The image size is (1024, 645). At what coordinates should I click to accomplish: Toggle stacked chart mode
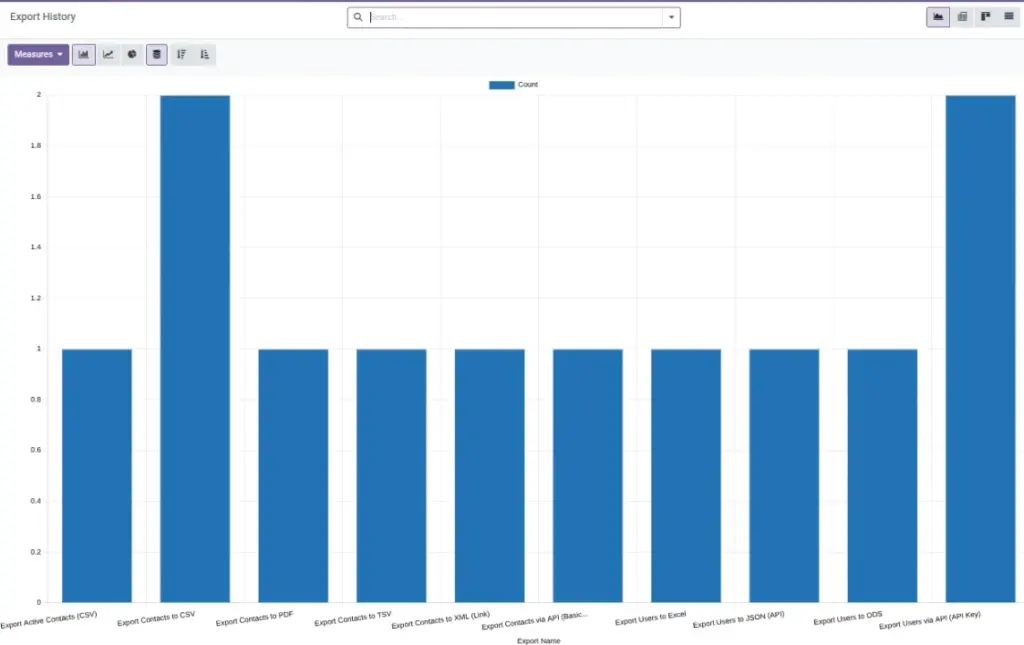pos(157,54)
